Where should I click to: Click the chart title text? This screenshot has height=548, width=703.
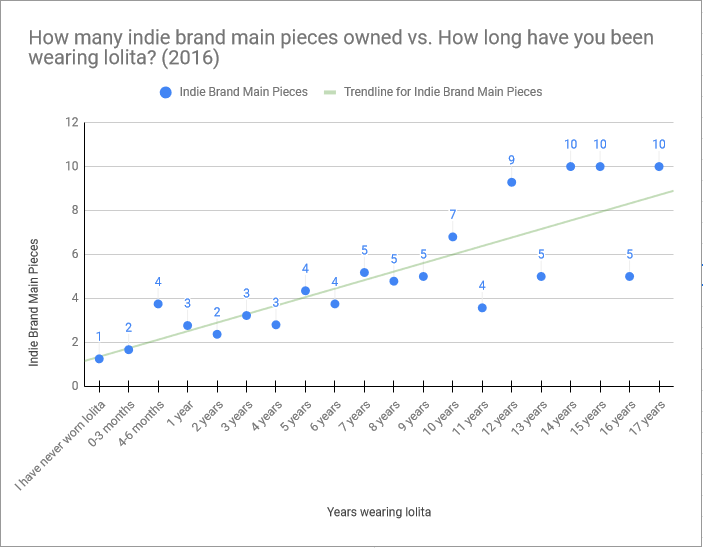click(x=340, y=50)
